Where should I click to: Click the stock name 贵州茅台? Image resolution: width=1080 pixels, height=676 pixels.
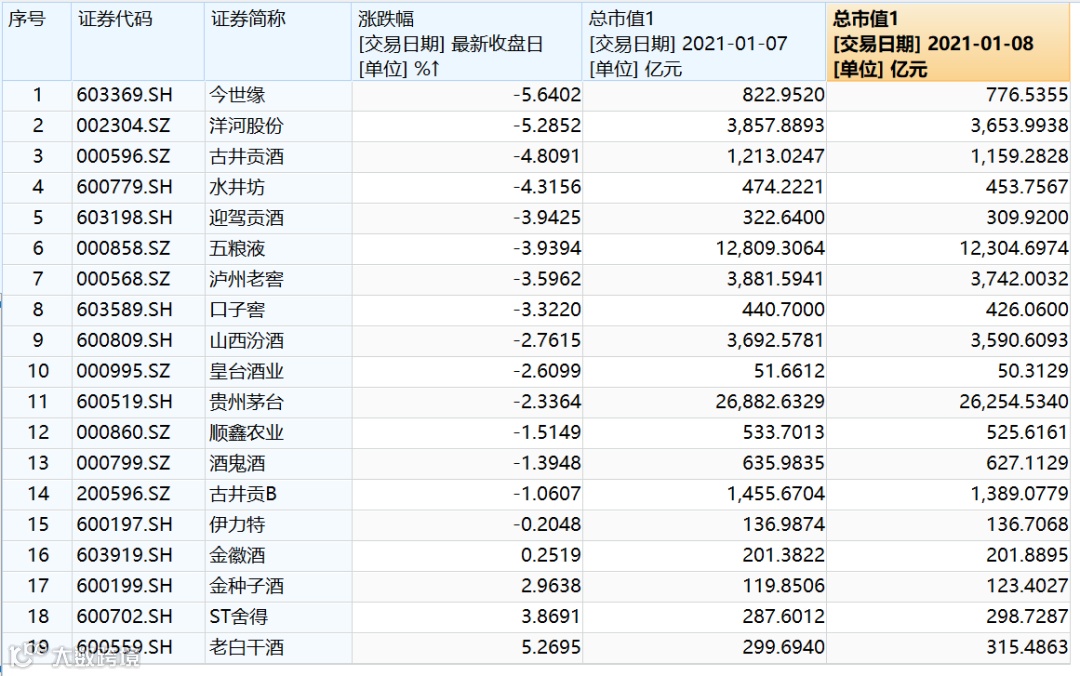(x=246, y=402)
